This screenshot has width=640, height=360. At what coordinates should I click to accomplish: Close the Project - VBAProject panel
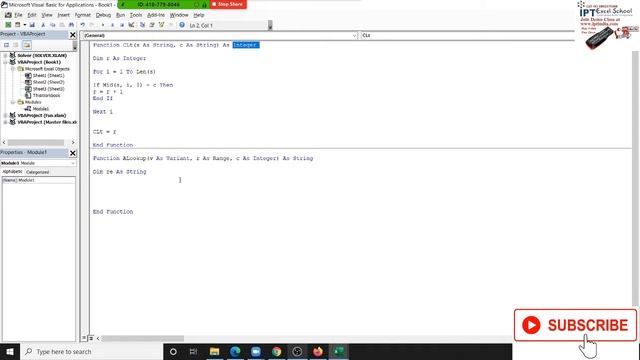point(73,35)
